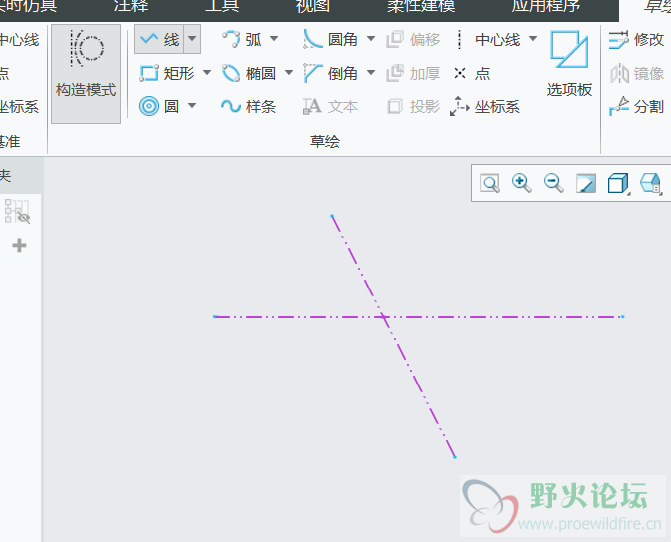
Task: Open the Line (线) tool dropdown arrow
Action: [192, 39]
